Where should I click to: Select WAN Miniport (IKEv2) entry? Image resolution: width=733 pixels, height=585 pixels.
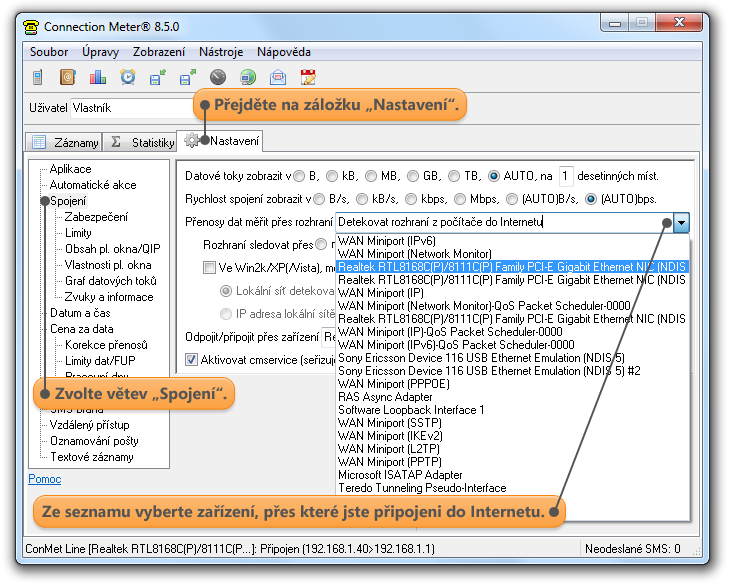tap(513, 436)
